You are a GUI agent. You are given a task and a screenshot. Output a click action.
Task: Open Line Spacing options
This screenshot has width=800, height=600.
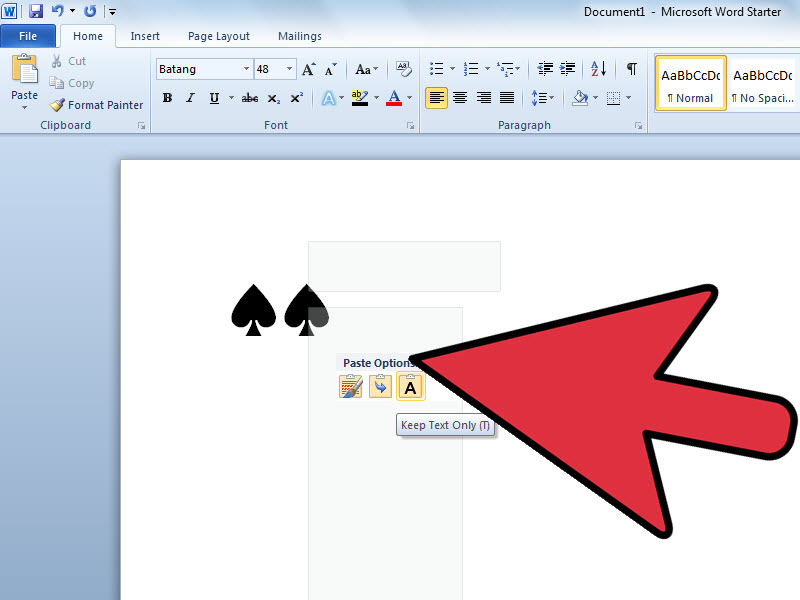pos(542,98)
